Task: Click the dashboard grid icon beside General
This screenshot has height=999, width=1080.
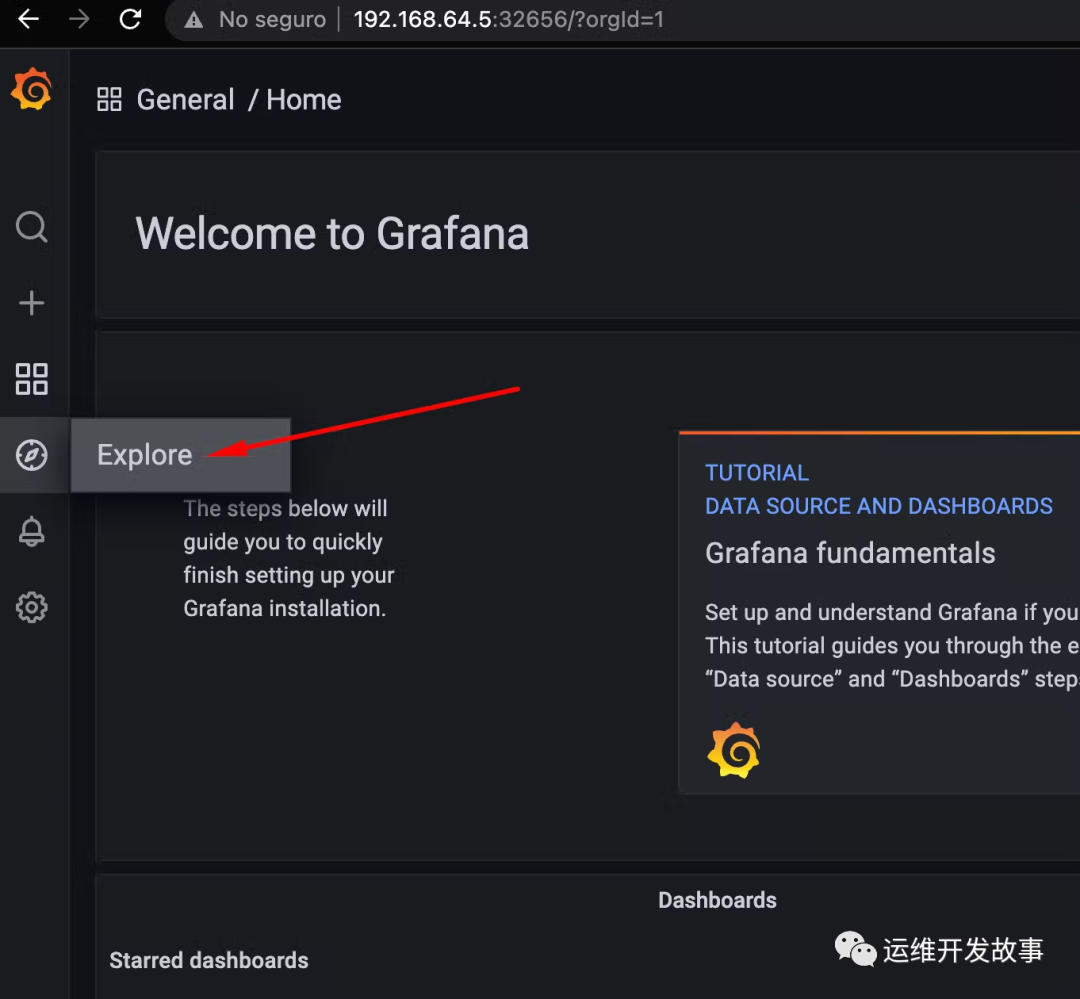Action: (x=110, y=99)
